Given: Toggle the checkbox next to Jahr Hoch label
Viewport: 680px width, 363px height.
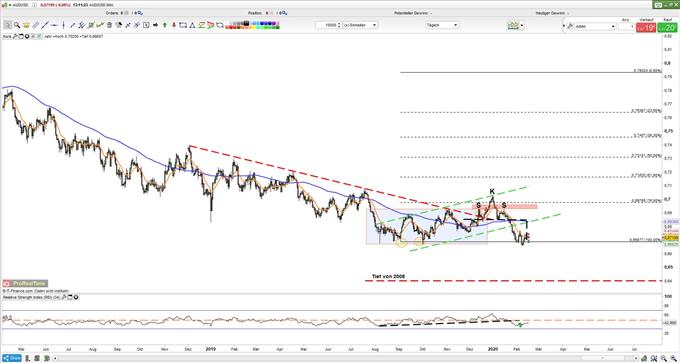Looking at the screenshot, I should (39, 36).
